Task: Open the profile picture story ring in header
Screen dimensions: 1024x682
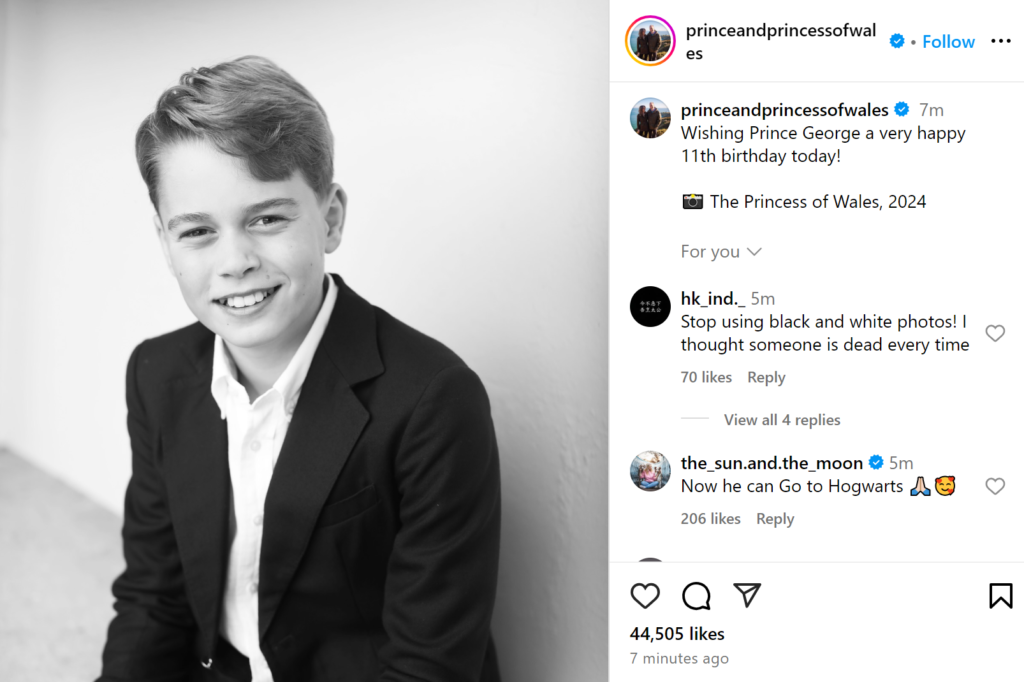Action: [x=650, y=41]
